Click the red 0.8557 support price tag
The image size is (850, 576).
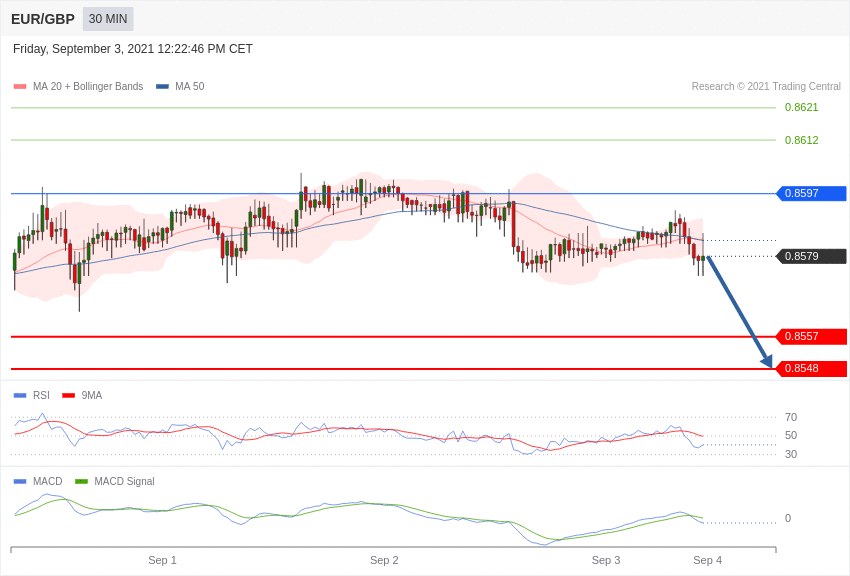812,336
